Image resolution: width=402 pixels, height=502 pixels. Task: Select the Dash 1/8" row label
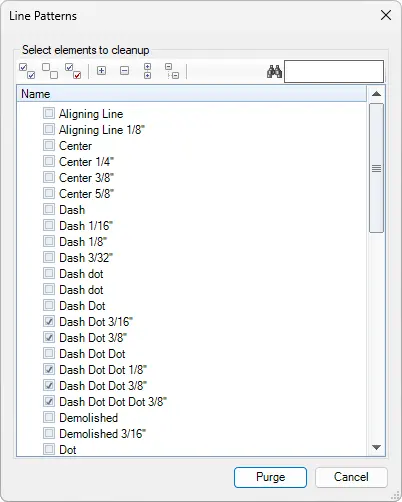(83, 242)
